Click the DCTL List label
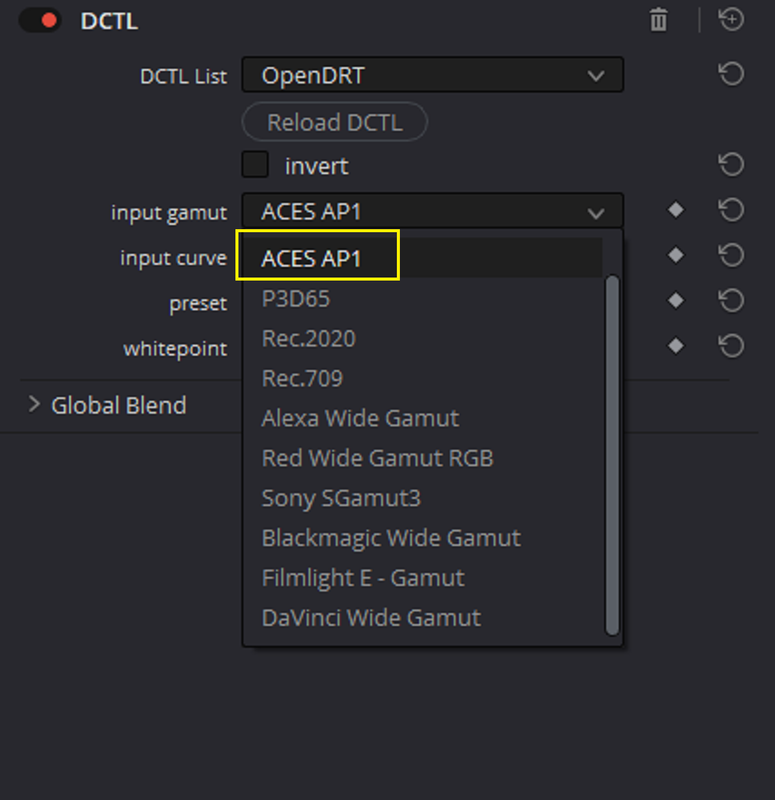This screenshot has width=775, height=800. 183,76
